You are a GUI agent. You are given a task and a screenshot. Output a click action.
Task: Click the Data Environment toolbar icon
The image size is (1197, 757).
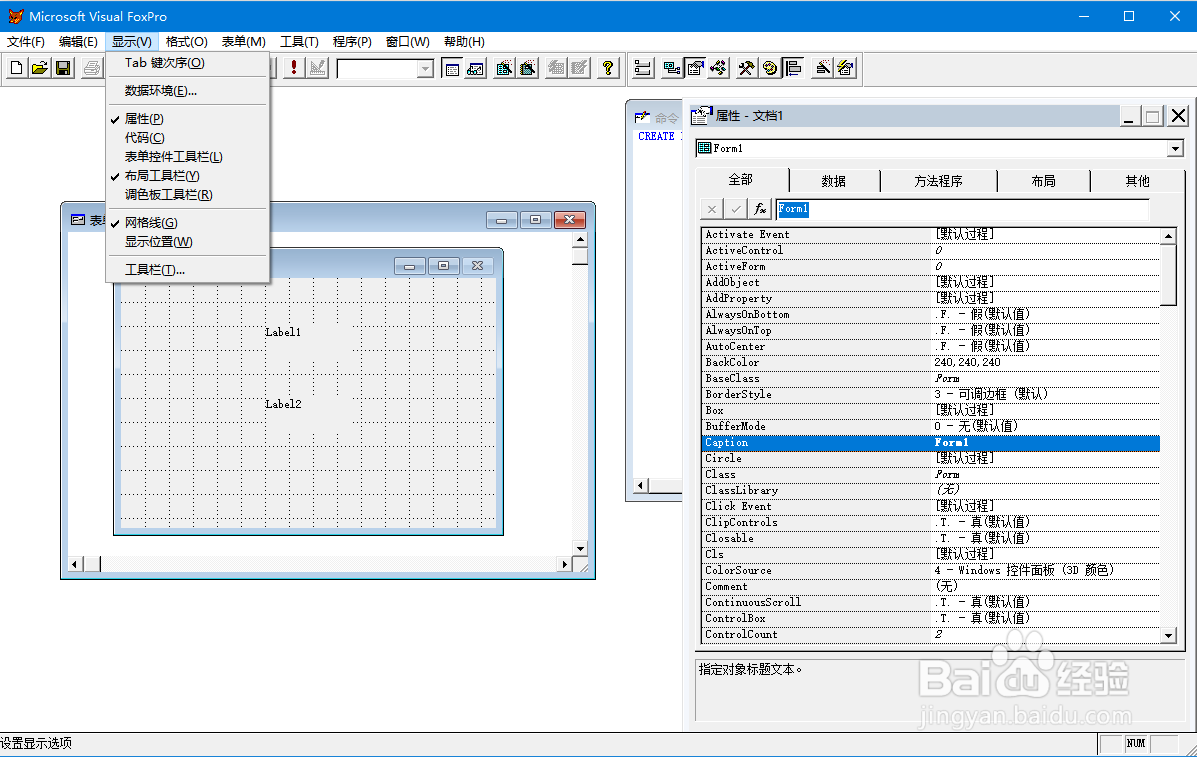[x=672, y=68]
